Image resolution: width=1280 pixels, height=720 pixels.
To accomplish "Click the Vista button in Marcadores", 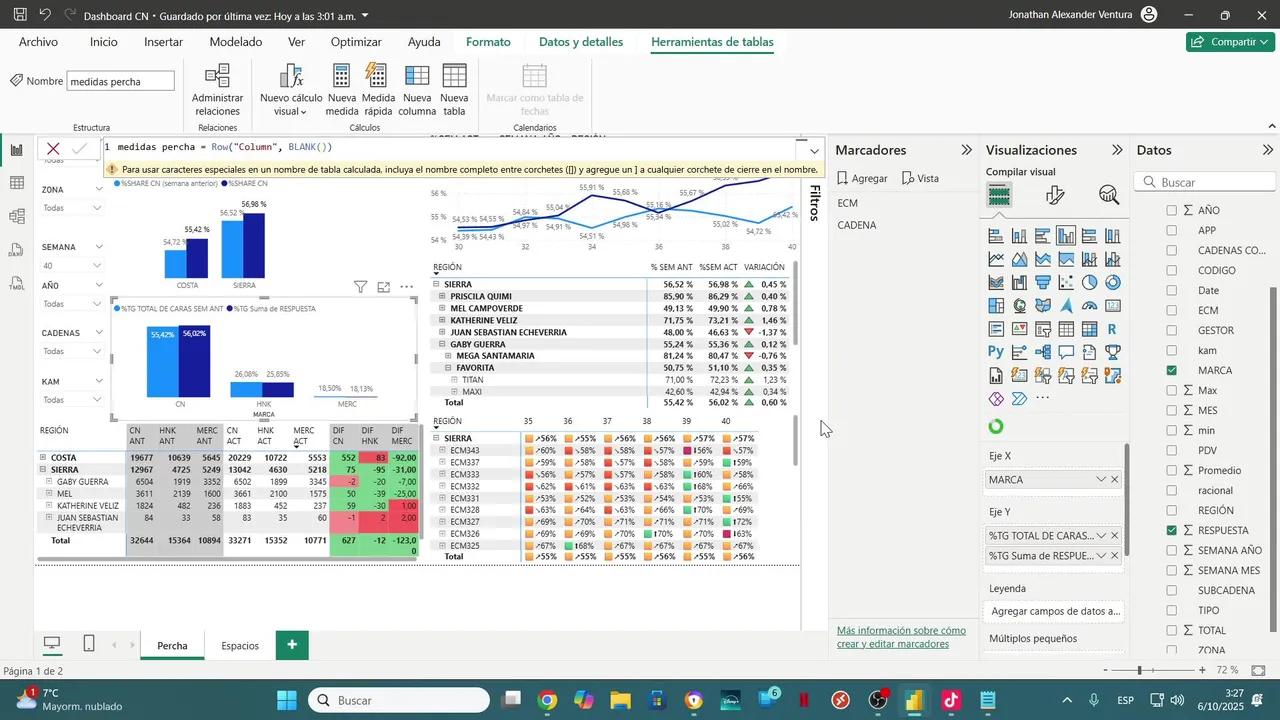I will click(920, 178).
